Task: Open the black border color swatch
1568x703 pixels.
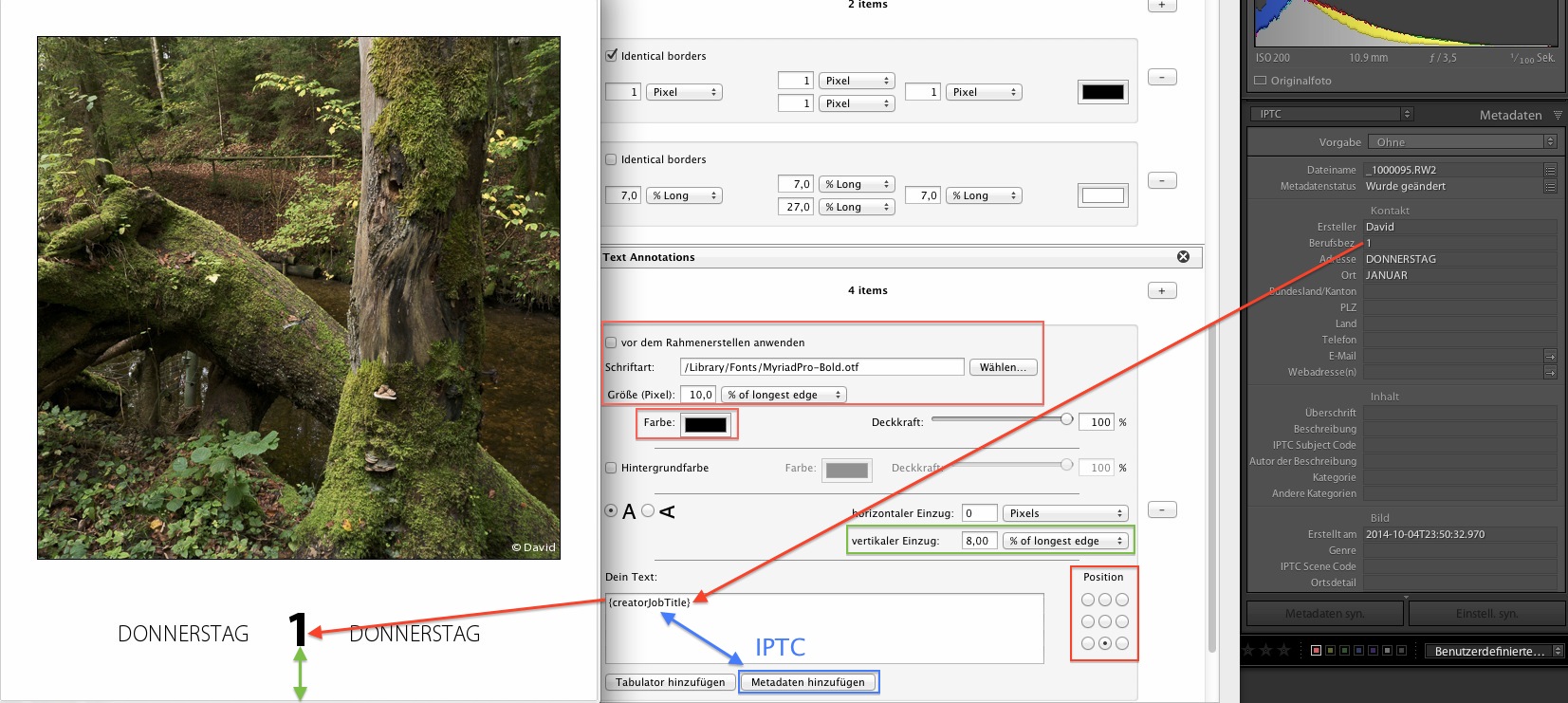Action: [1103, 92]
